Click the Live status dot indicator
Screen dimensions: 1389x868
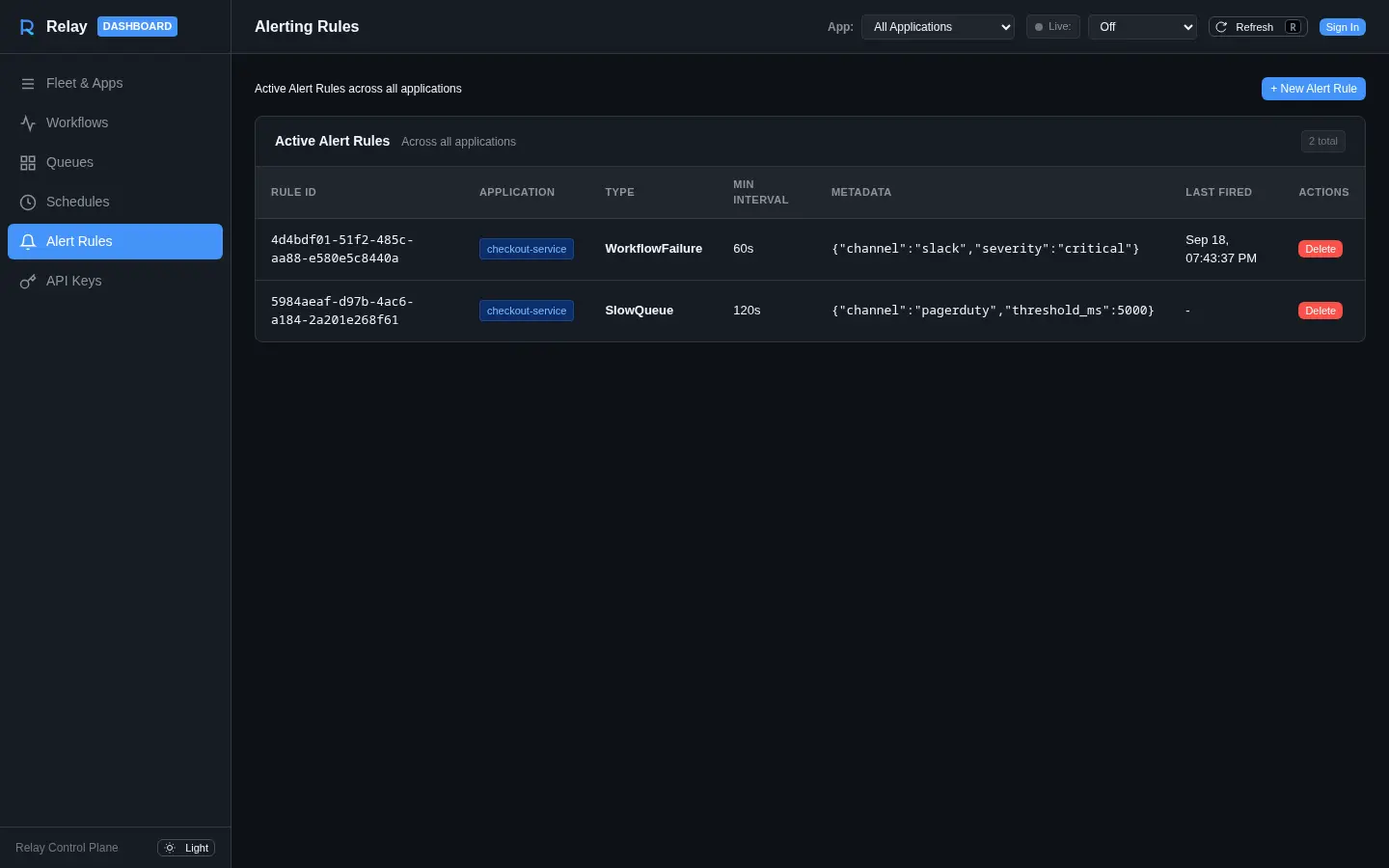pos(1039,27)
